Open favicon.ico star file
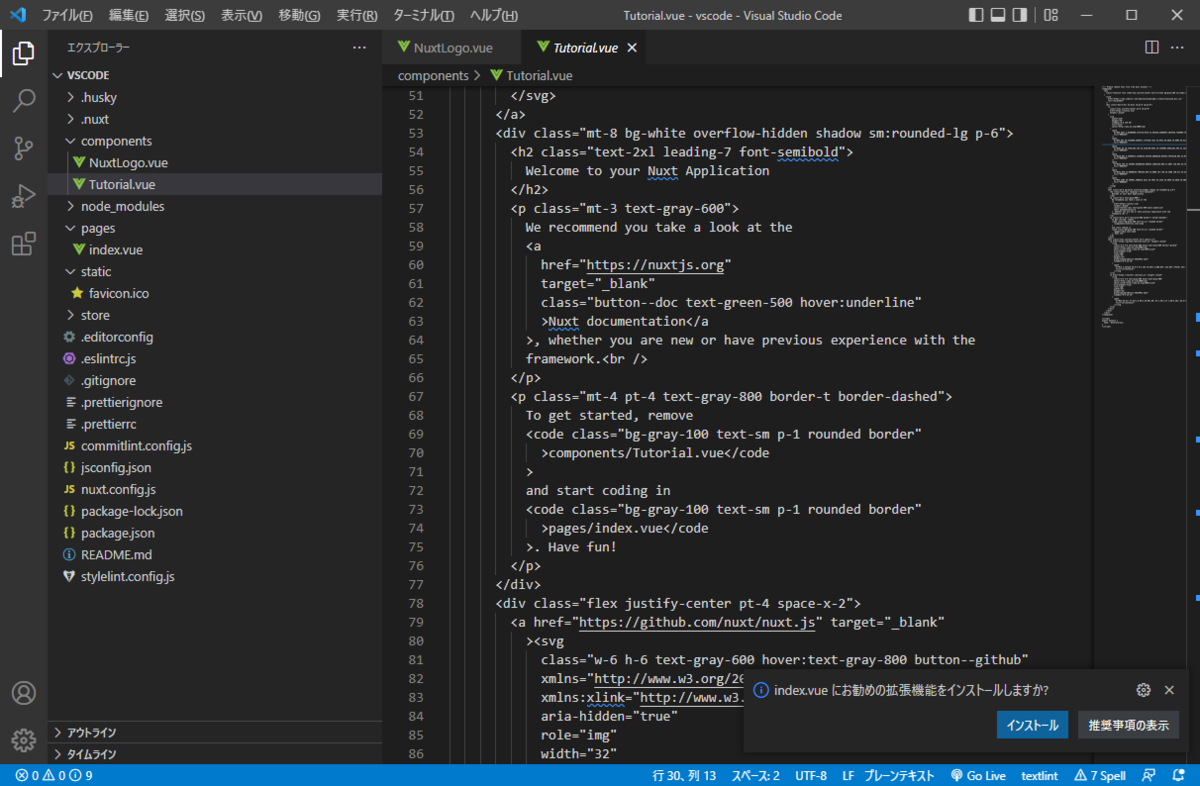The image size is (1200, 786). point(215,293)
